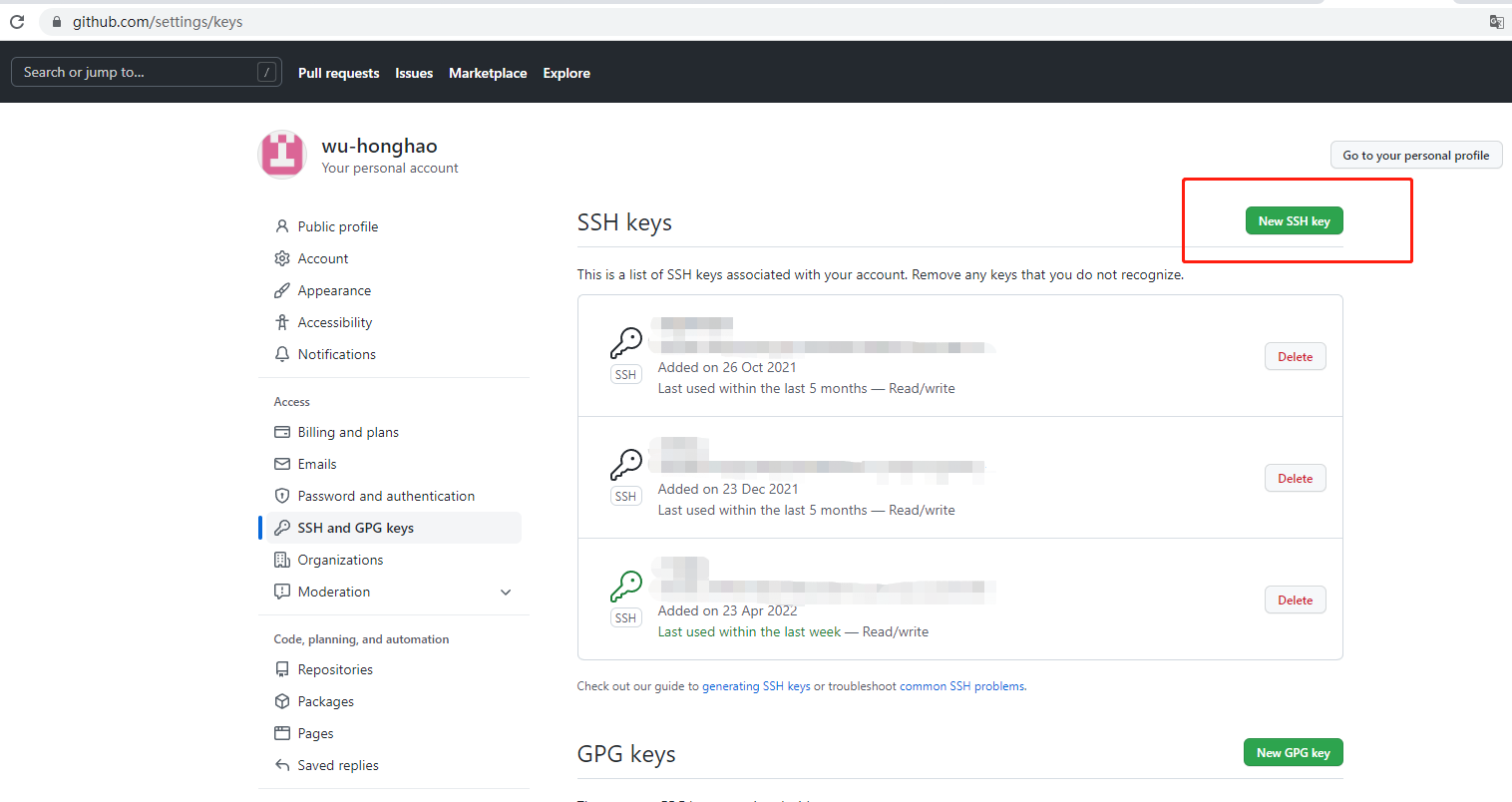Click the wu-honghao avatar image

pyautogui.click(x=282, y=154)
